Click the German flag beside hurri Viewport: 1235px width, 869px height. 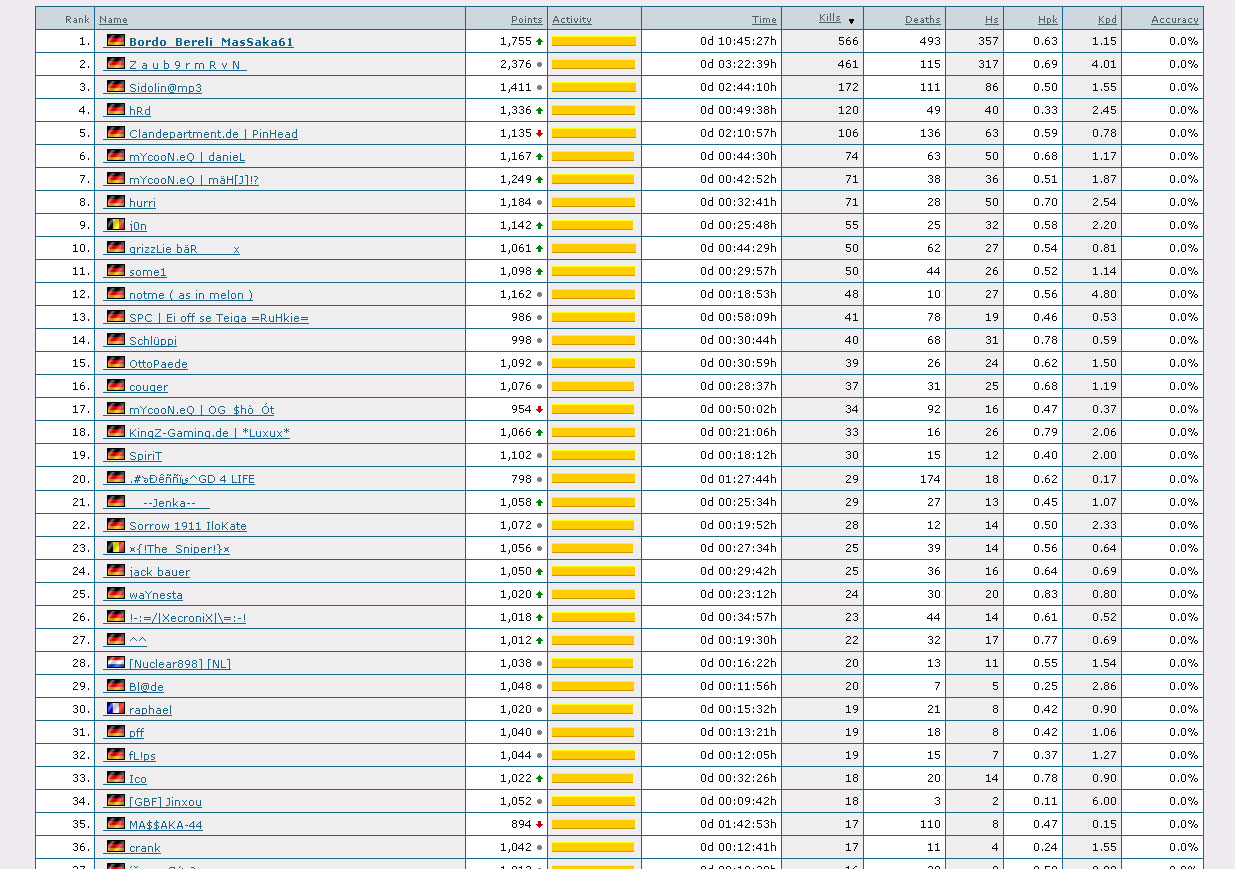(116, 202)
